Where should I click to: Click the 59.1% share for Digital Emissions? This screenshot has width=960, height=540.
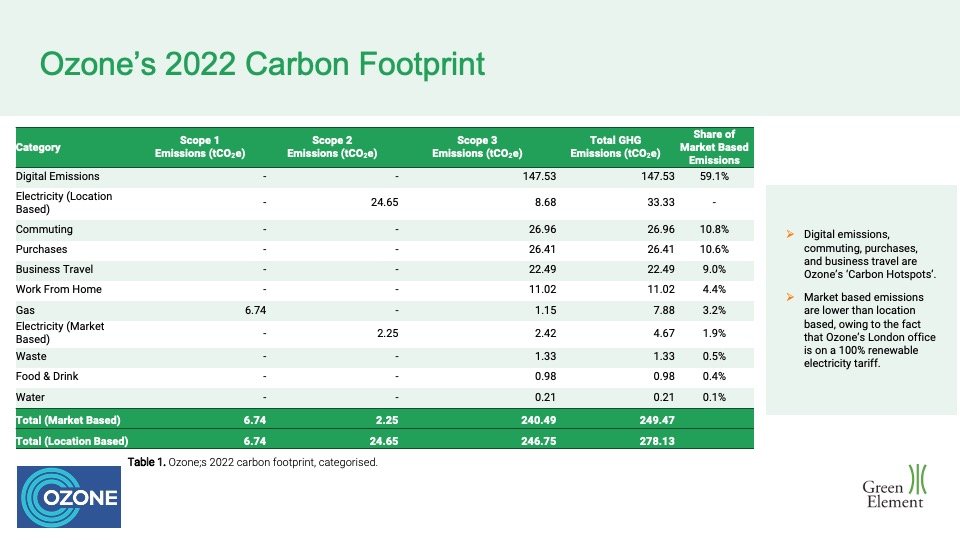point(714,176)
